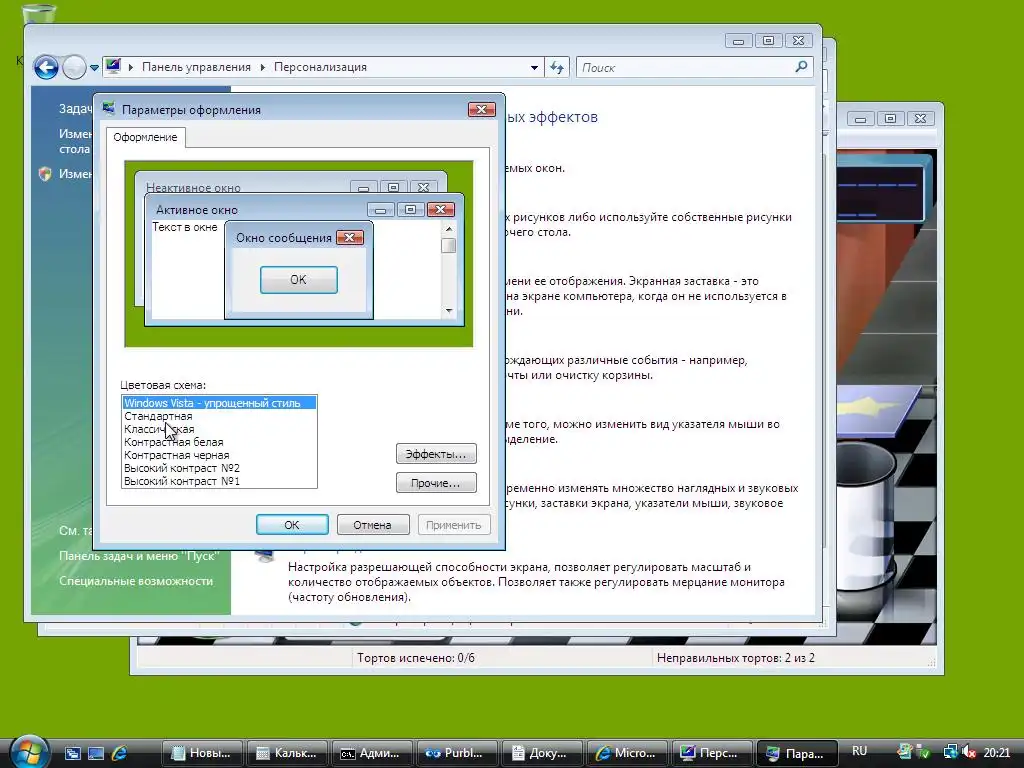Switch to the Перс... taskbar button
1024x768 pixels.
(712, 753)
